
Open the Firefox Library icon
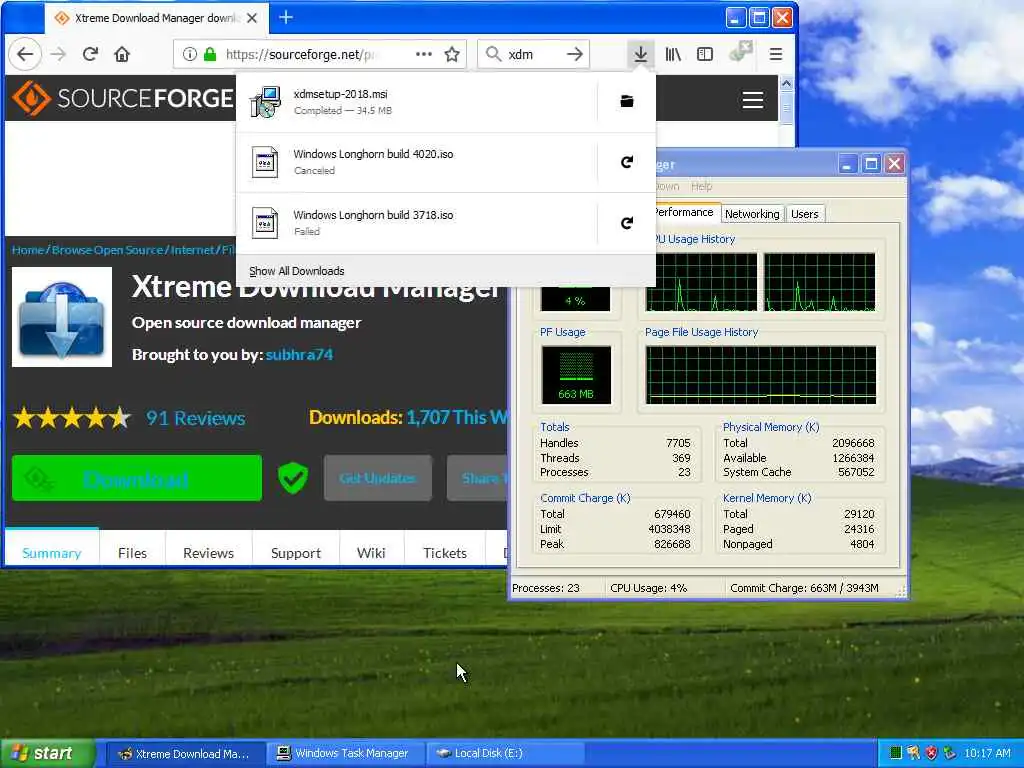click(673, 54)
